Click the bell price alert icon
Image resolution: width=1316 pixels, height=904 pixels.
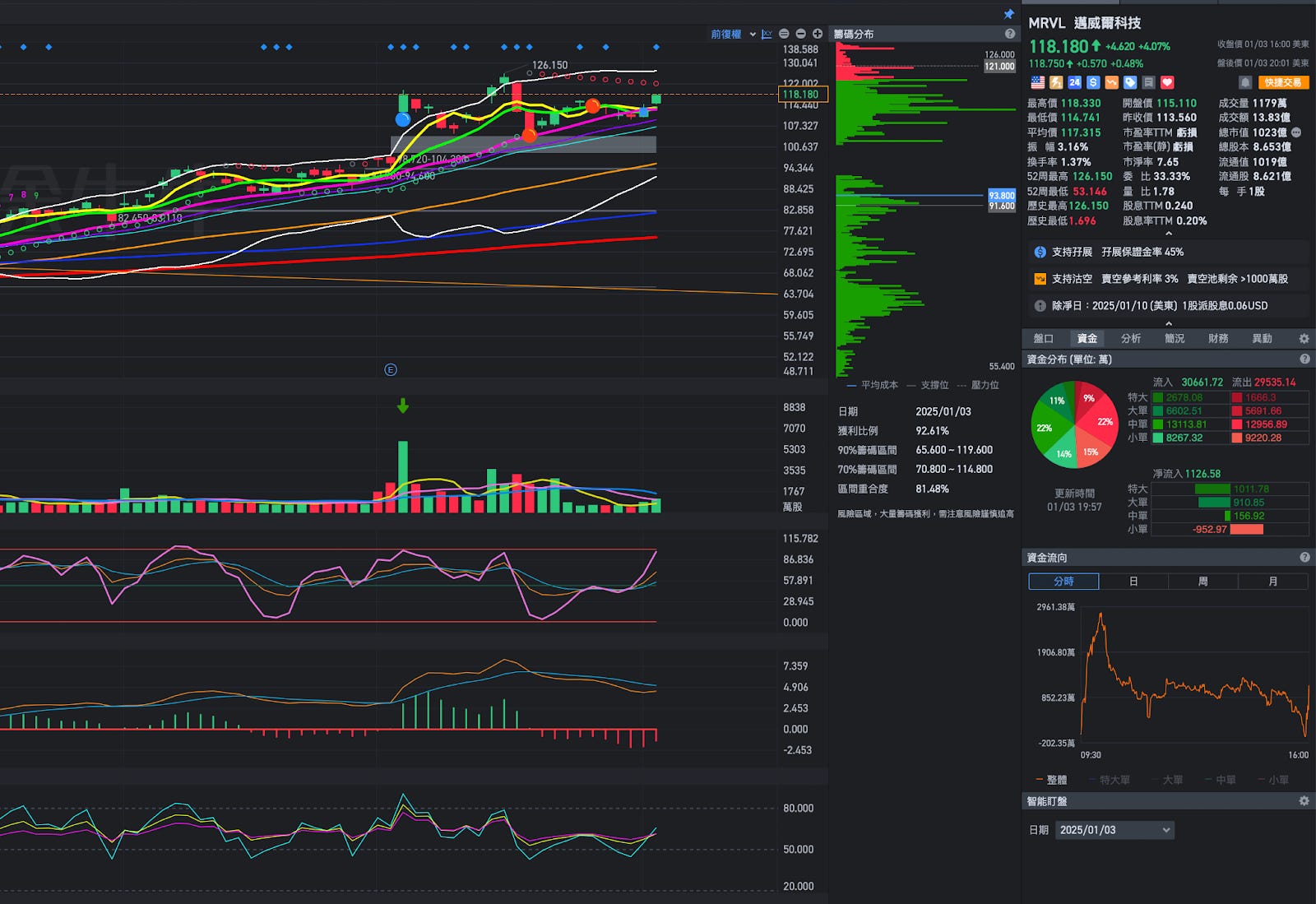(1245, 82)
